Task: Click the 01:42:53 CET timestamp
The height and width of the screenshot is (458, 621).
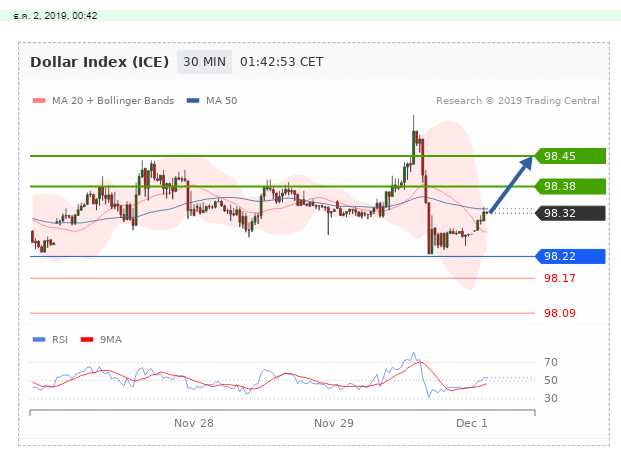Action: tap(282, 62)
